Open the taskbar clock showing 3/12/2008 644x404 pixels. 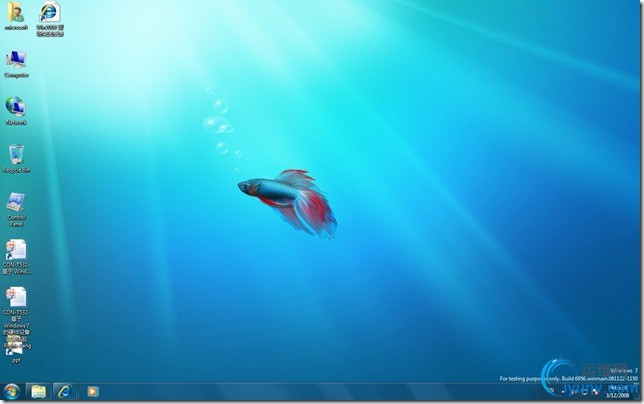click(x=618, y=392)
